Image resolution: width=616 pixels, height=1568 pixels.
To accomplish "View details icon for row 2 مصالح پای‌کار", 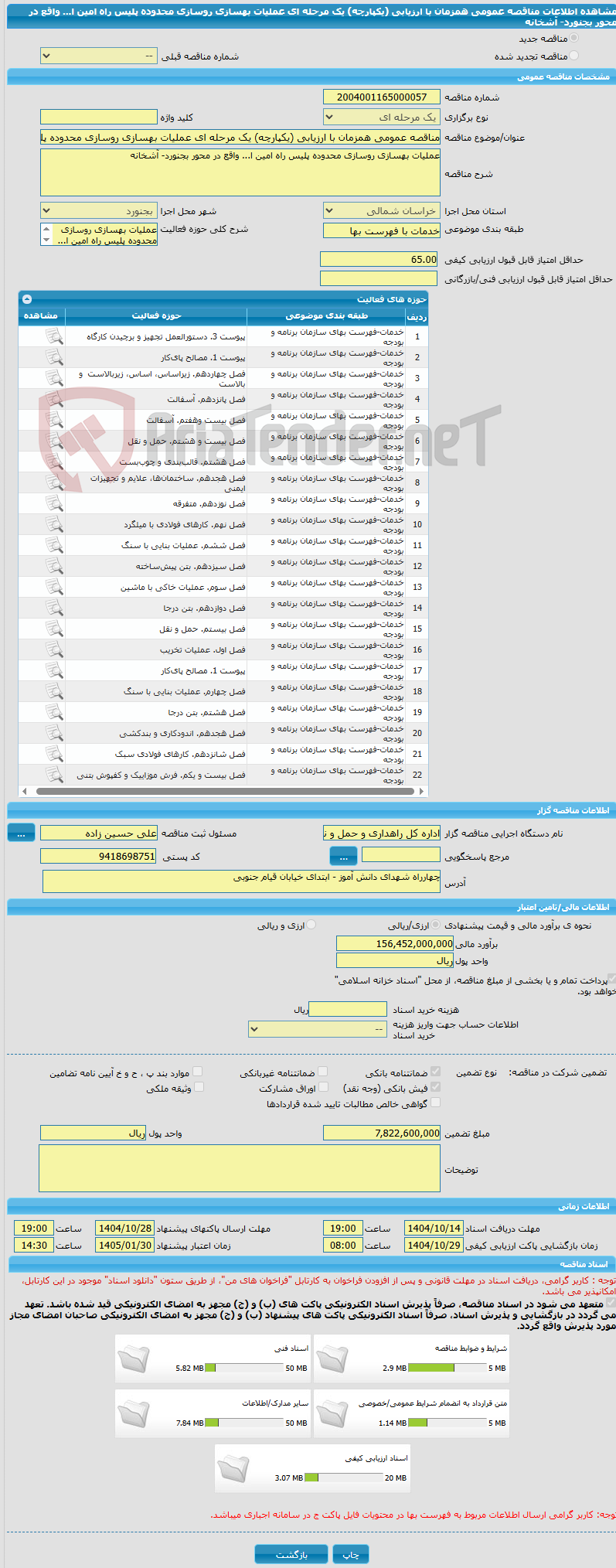I will (x=53, y=357).
